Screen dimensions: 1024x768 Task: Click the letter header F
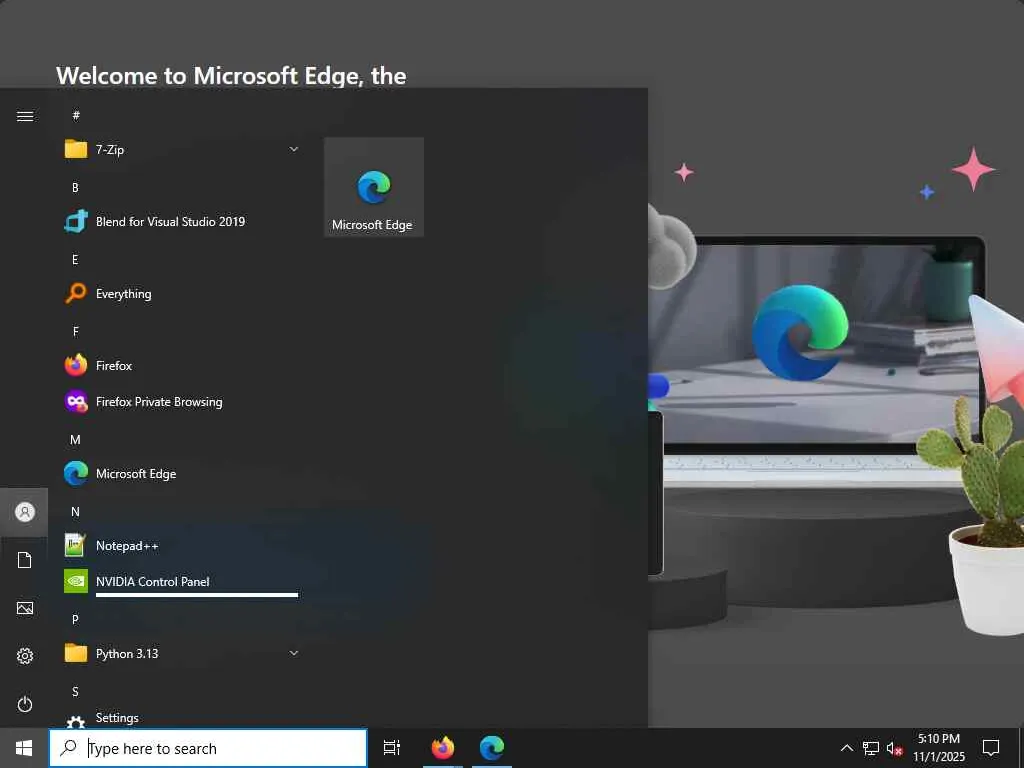(x=75, y=331)
